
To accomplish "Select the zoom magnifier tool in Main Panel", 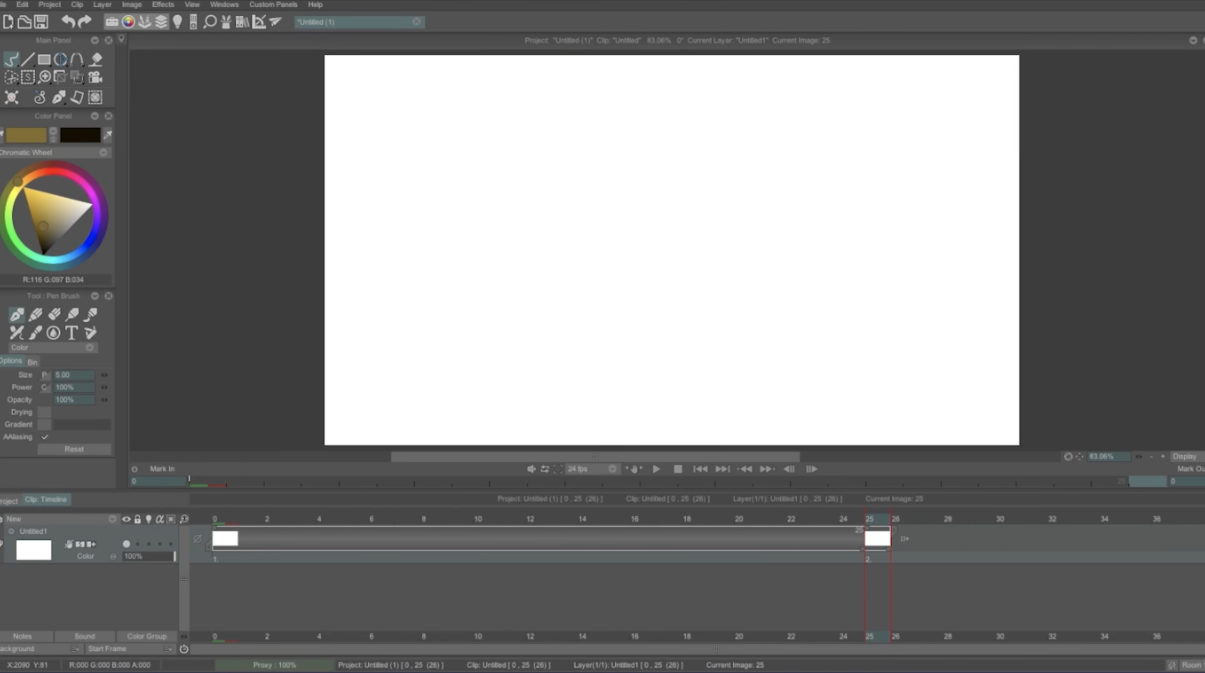I will pos(44,77).
